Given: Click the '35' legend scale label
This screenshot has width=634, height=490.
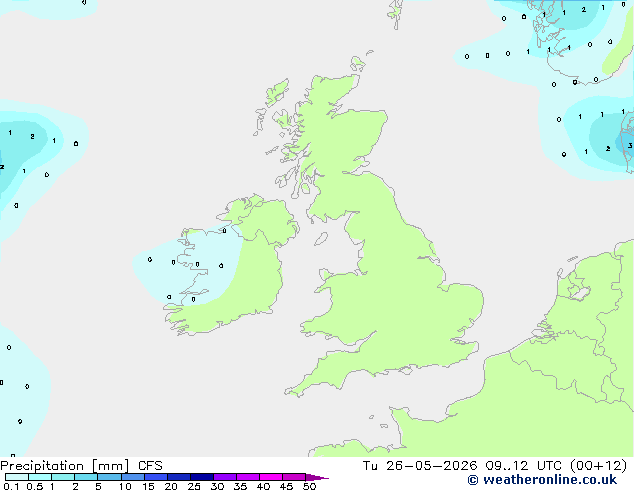Looking at the screenshot, I should (240, 486).
